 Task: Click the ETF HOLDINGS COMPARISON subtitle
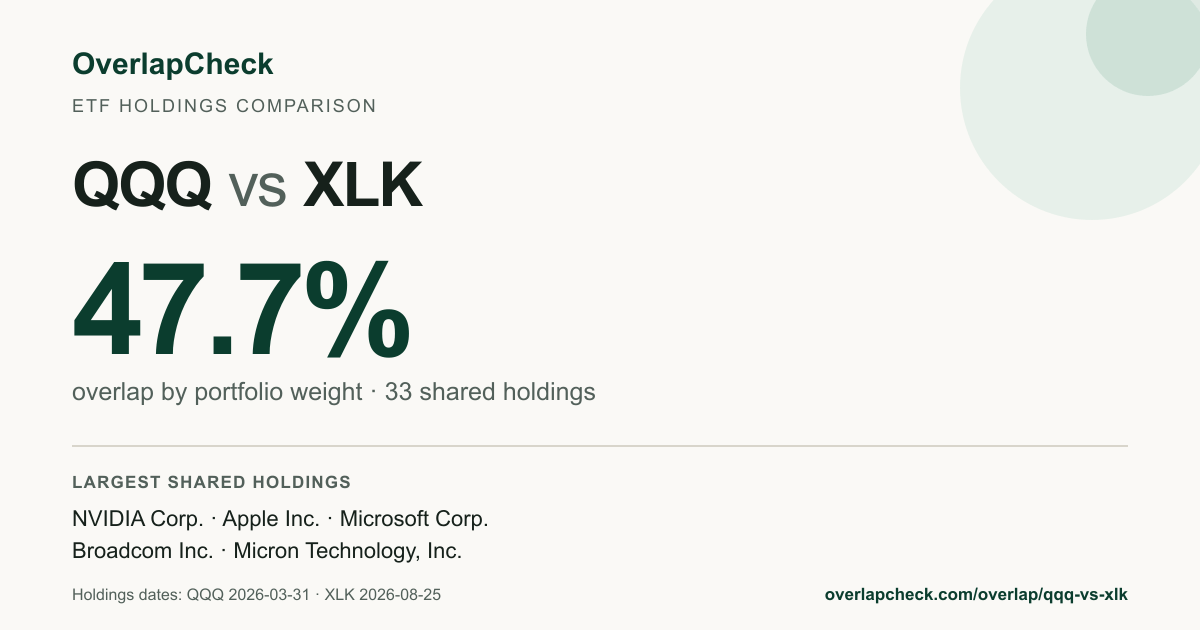pos(224,105)
